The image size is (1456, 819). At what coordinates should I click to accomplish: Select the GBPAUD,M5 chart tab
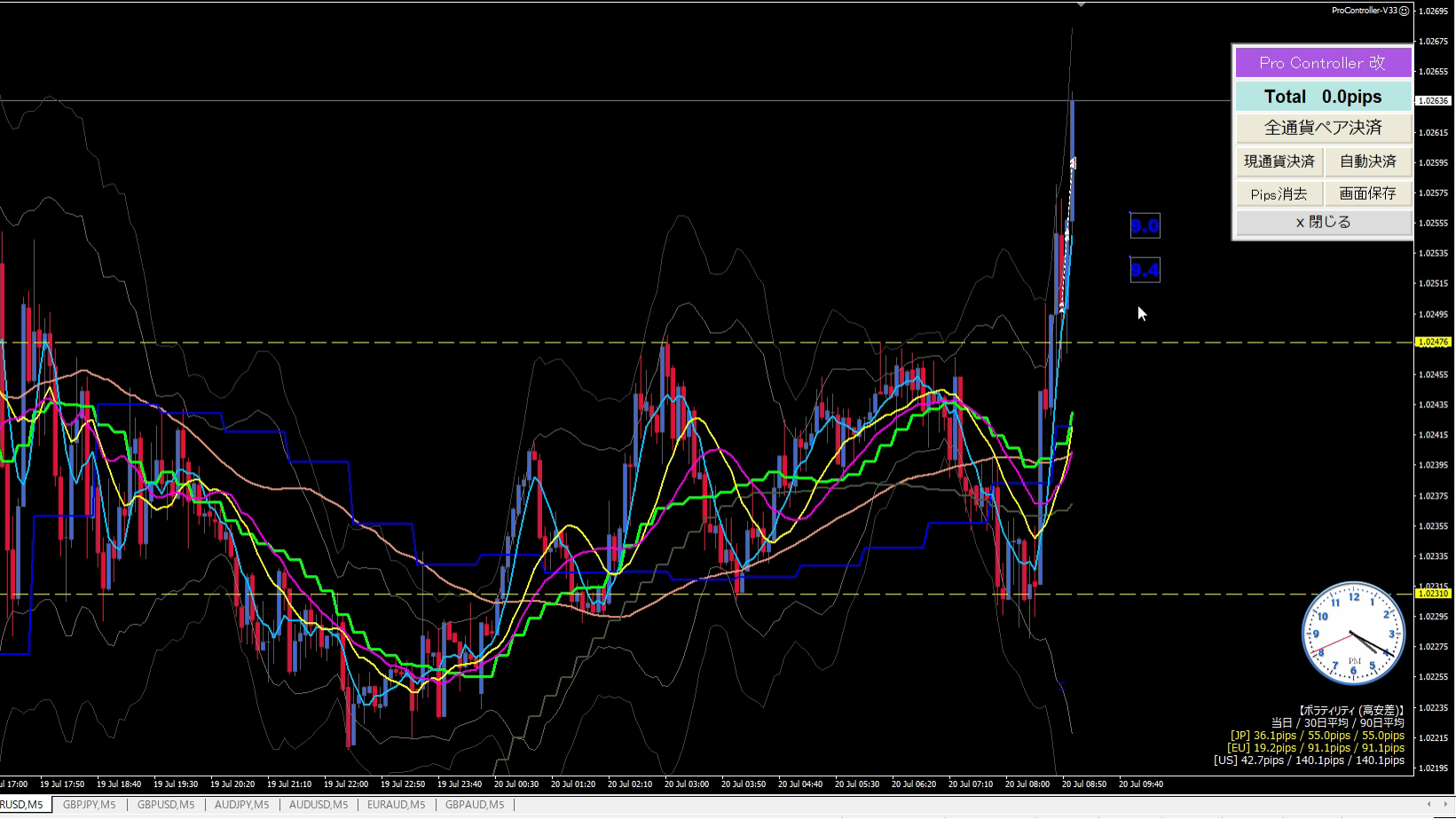[475, 805]
